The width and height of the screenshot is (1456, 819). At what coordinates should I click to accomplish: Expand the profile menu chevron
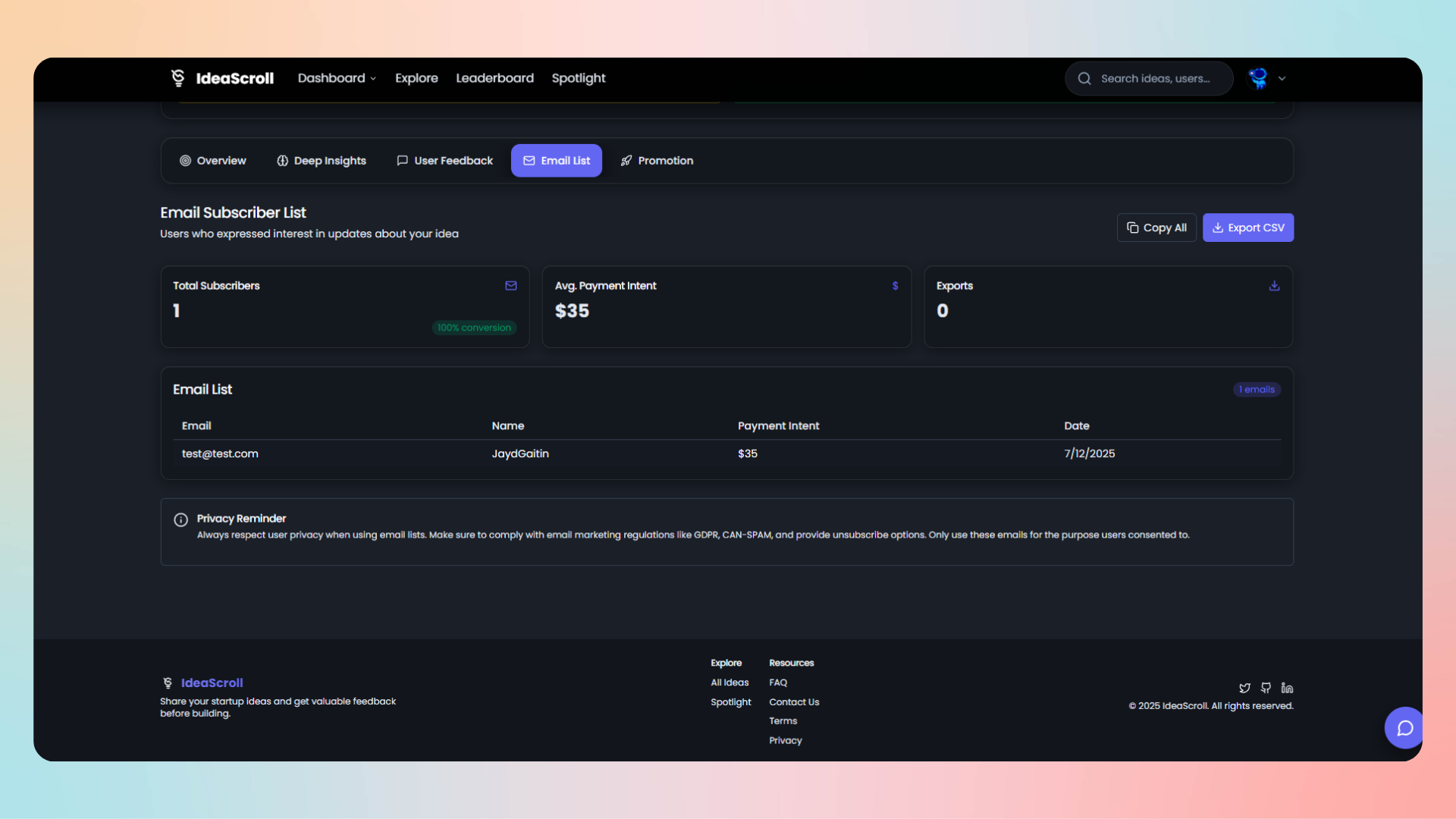(1282, 78)
